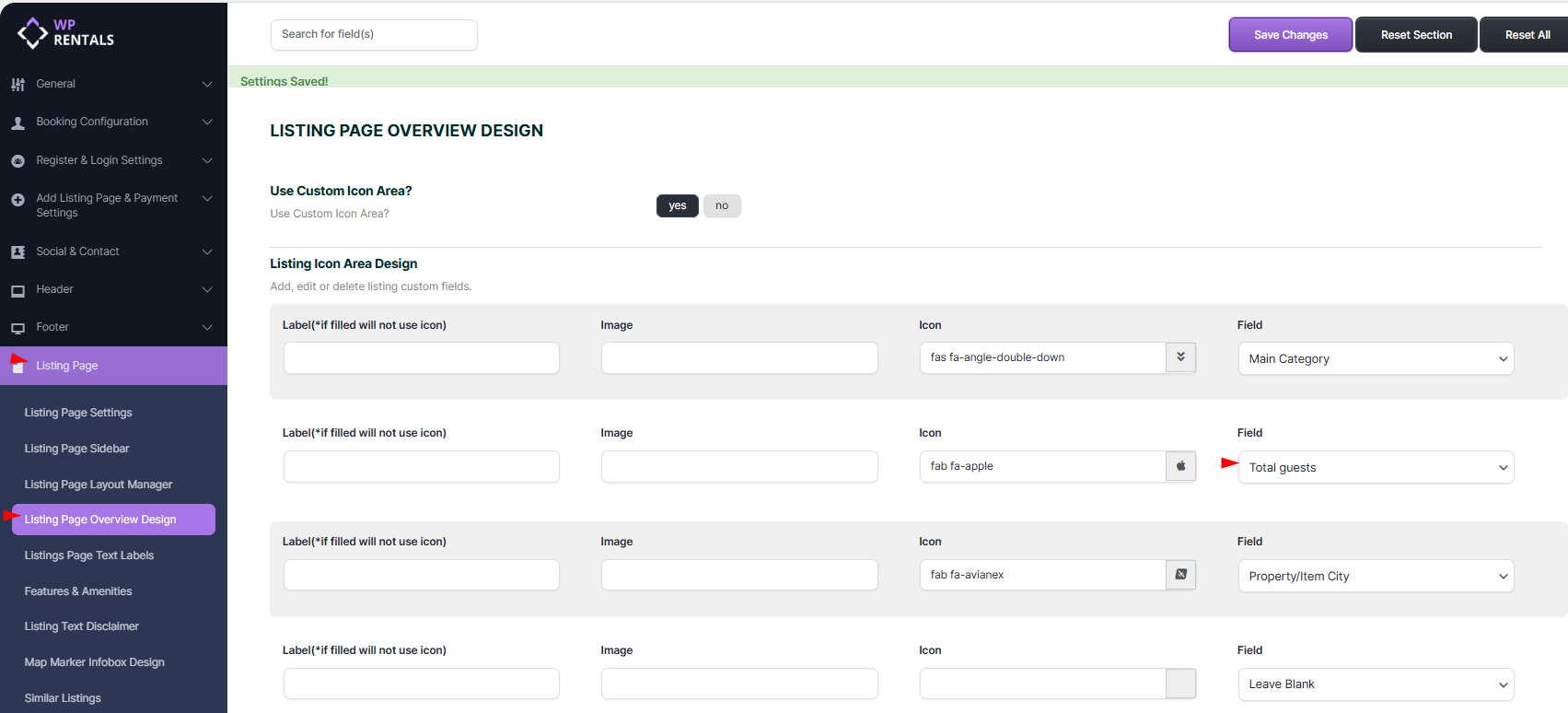Viewport: 1568px width, 713px height.
Task: Open icon picker beside fab fa-avianex
Action: 1180,575
